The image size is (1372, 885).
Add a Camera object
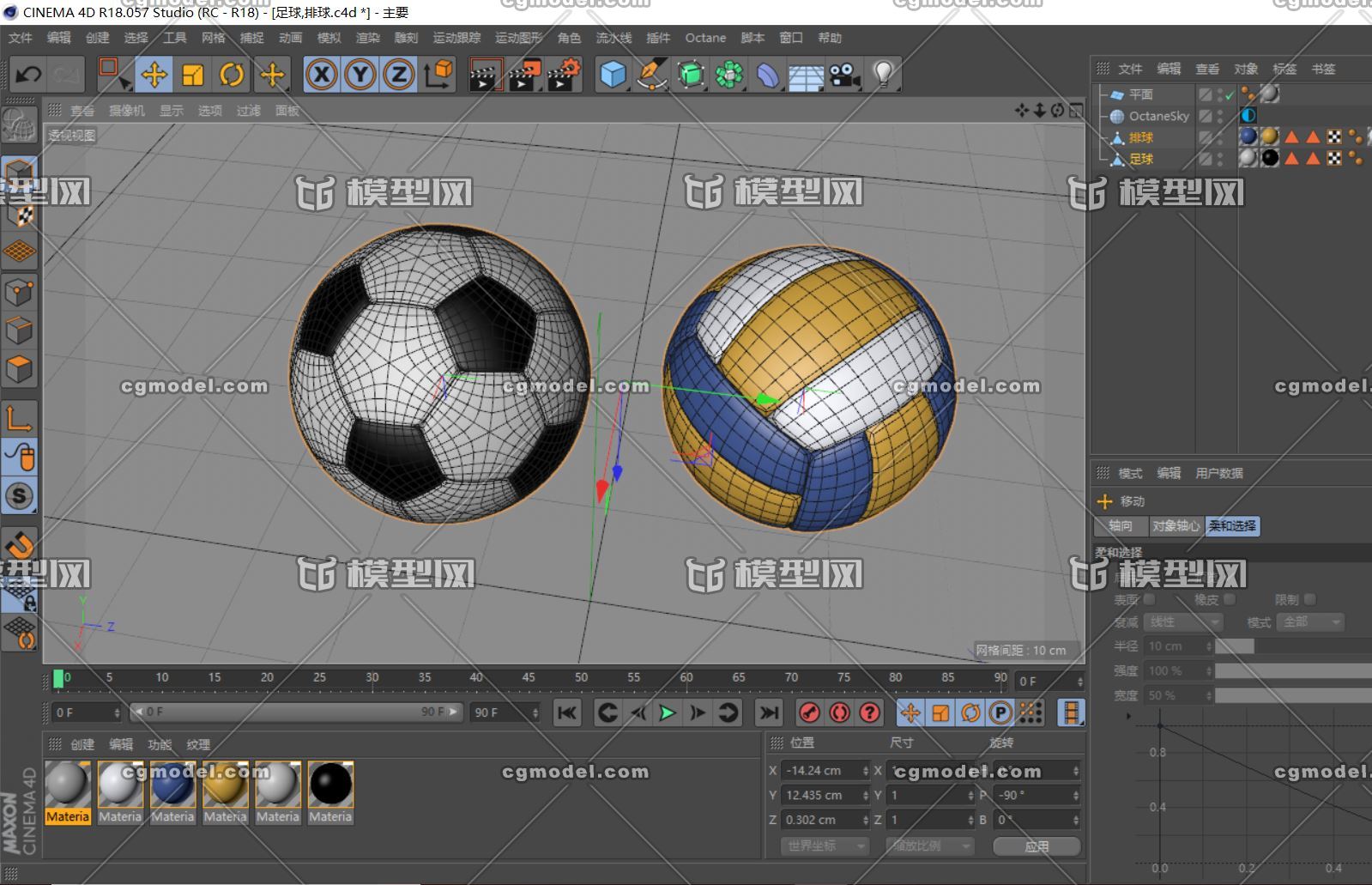coord(845,75)
